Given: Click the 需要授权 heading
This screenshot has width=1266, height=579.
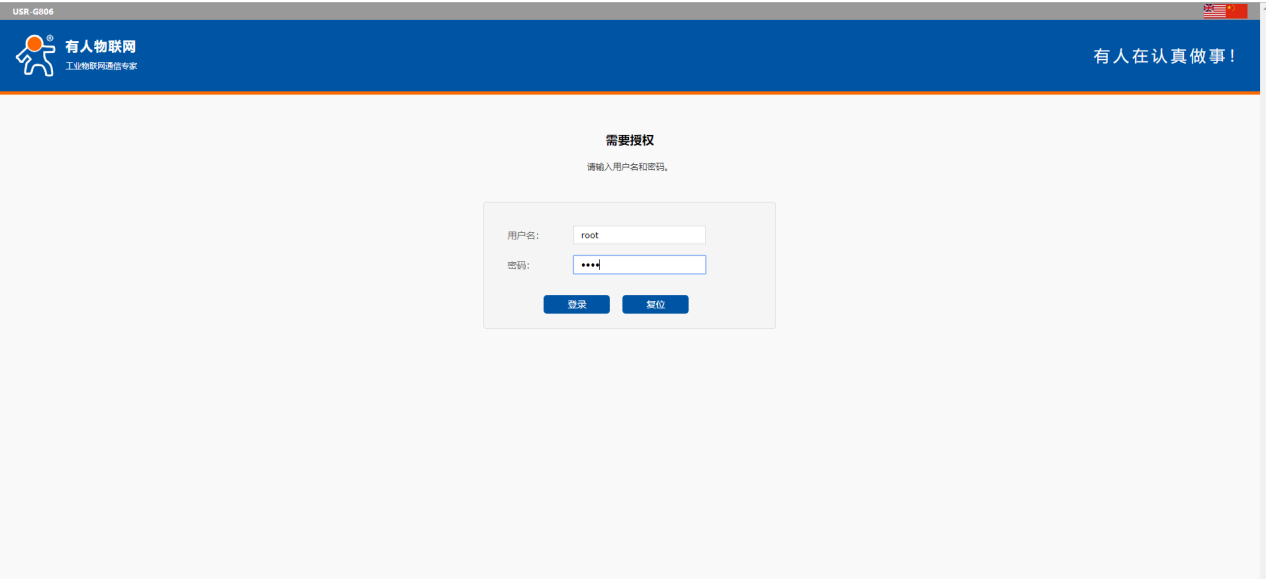Looking at the screenshot, I should pos(629,141).
